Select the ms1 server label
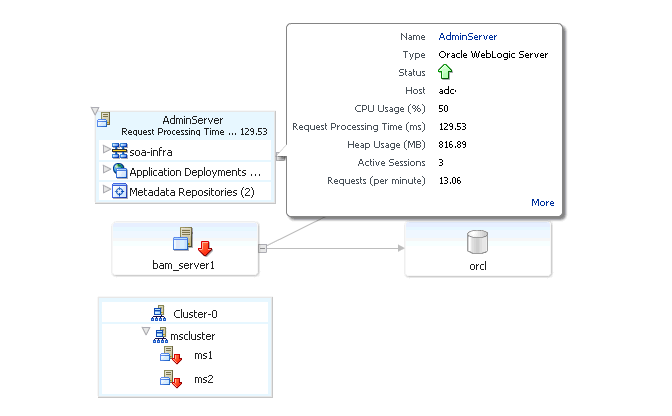Viewport: 672px width, 416px height. (x=204, y=355)
